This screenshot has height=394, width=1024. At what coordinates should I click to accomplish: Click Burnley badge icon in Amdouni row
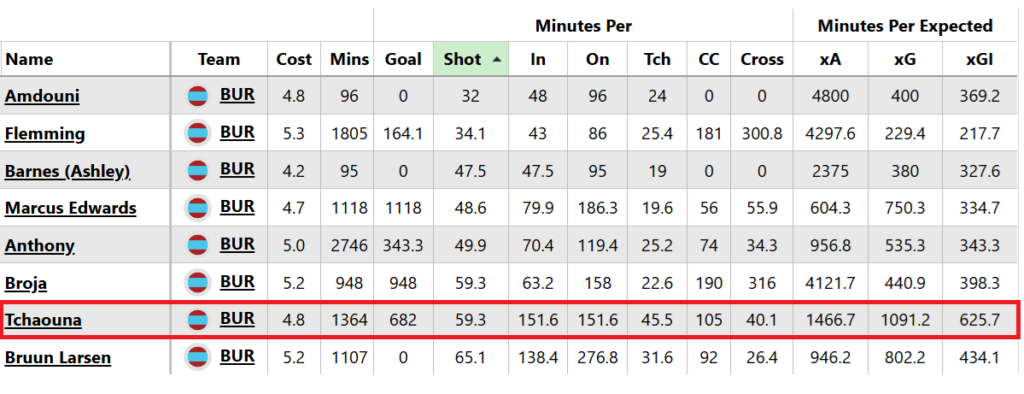197,97
